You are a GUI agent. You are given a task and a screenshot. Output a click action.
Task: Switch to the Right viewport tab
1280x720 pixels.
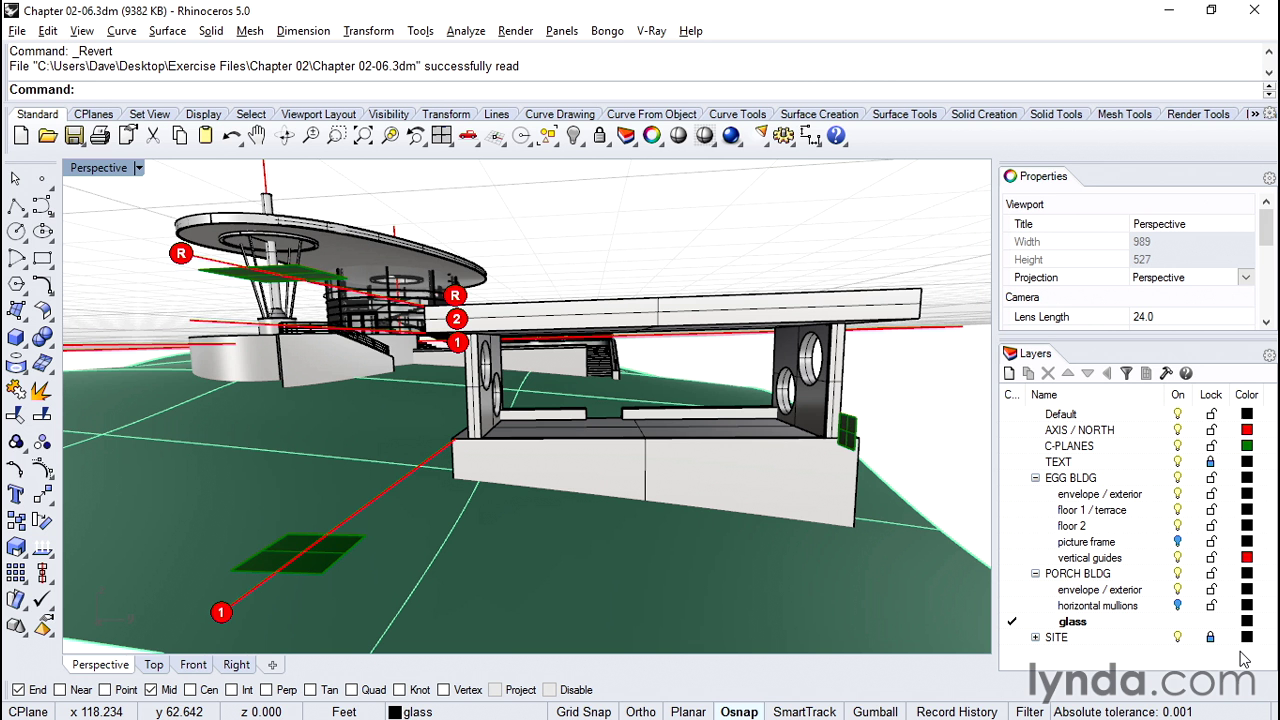coord(237,665)
